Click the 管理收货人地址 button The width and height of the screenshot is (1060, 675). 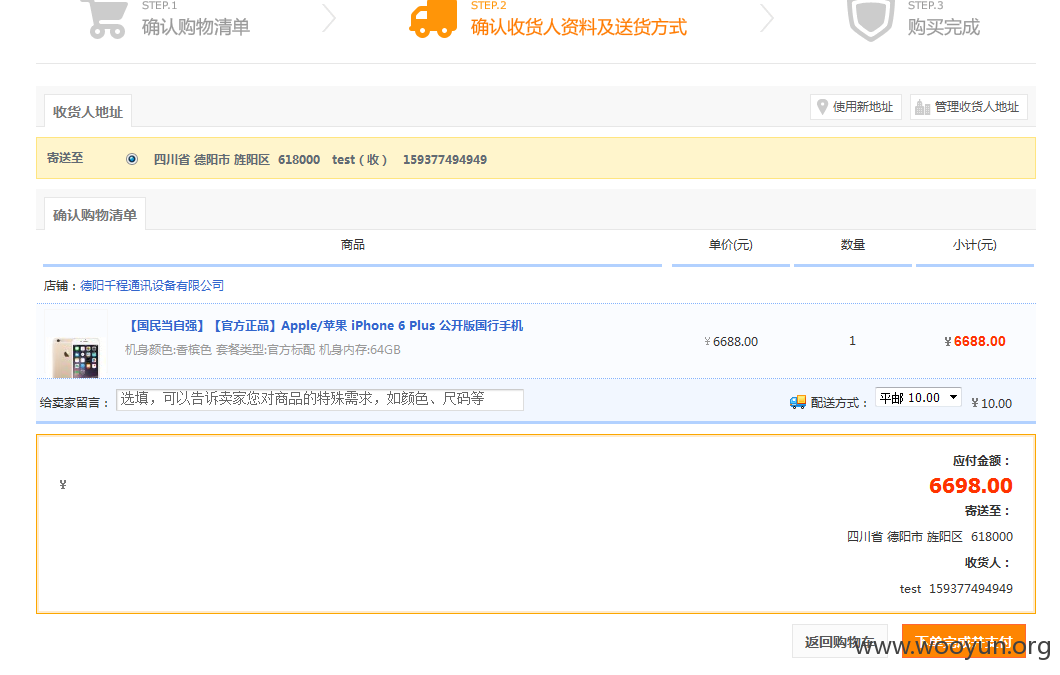click(x=969, y=107)
